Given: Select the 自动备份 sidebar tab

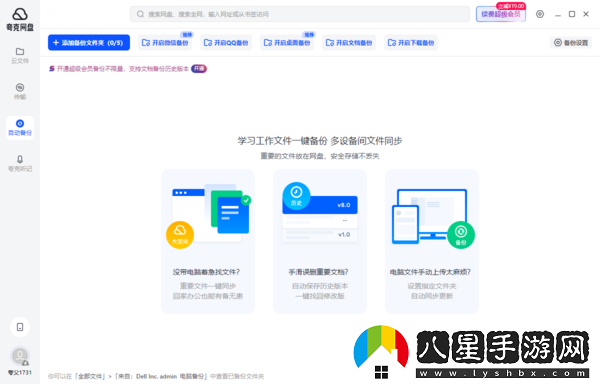Looking at the screenshot, I should point(20,128).
